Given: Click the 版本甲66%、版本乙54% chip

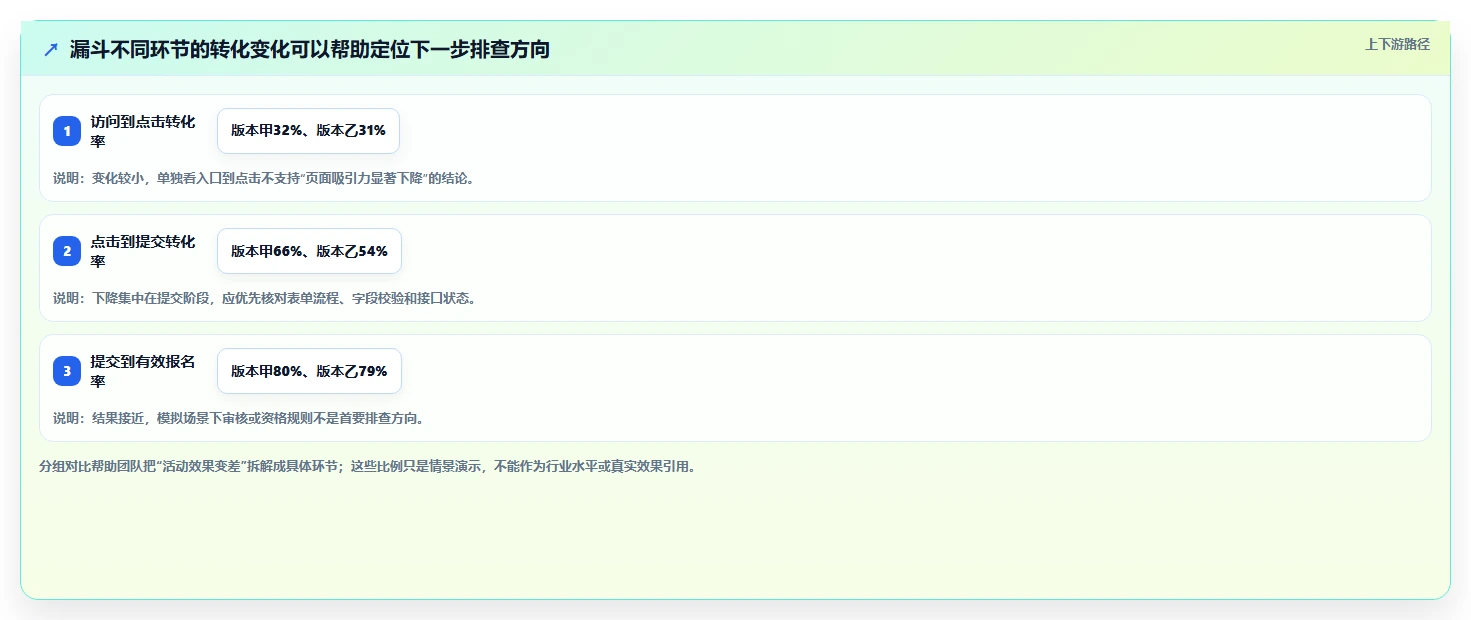Looking at the screenshot, I should pyautogui.click(x=309, y=251).
